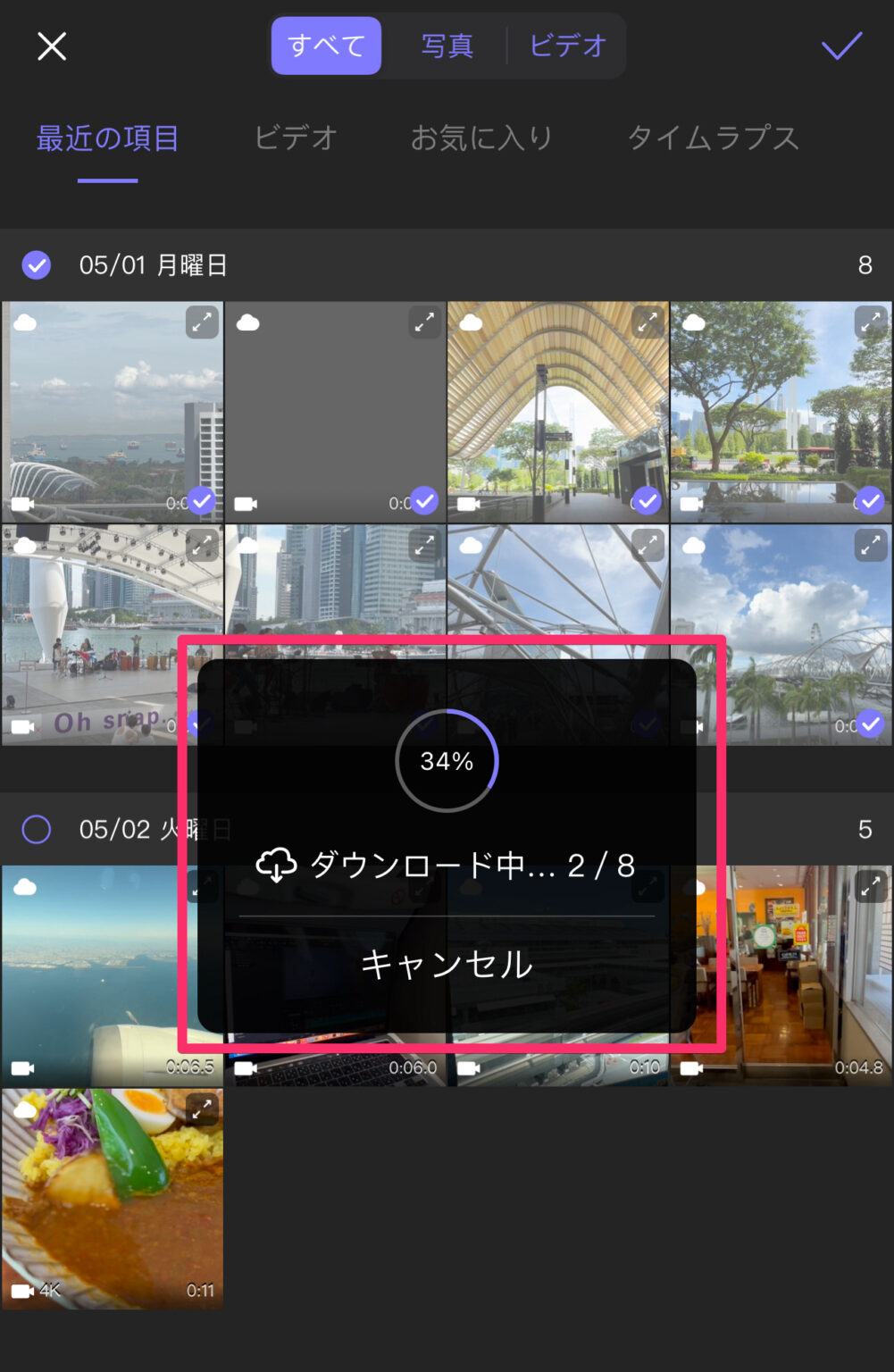The image size is (894, 1372).
Task: Click the cloud icon on the airplane wing video
Action: pos(25,884)
